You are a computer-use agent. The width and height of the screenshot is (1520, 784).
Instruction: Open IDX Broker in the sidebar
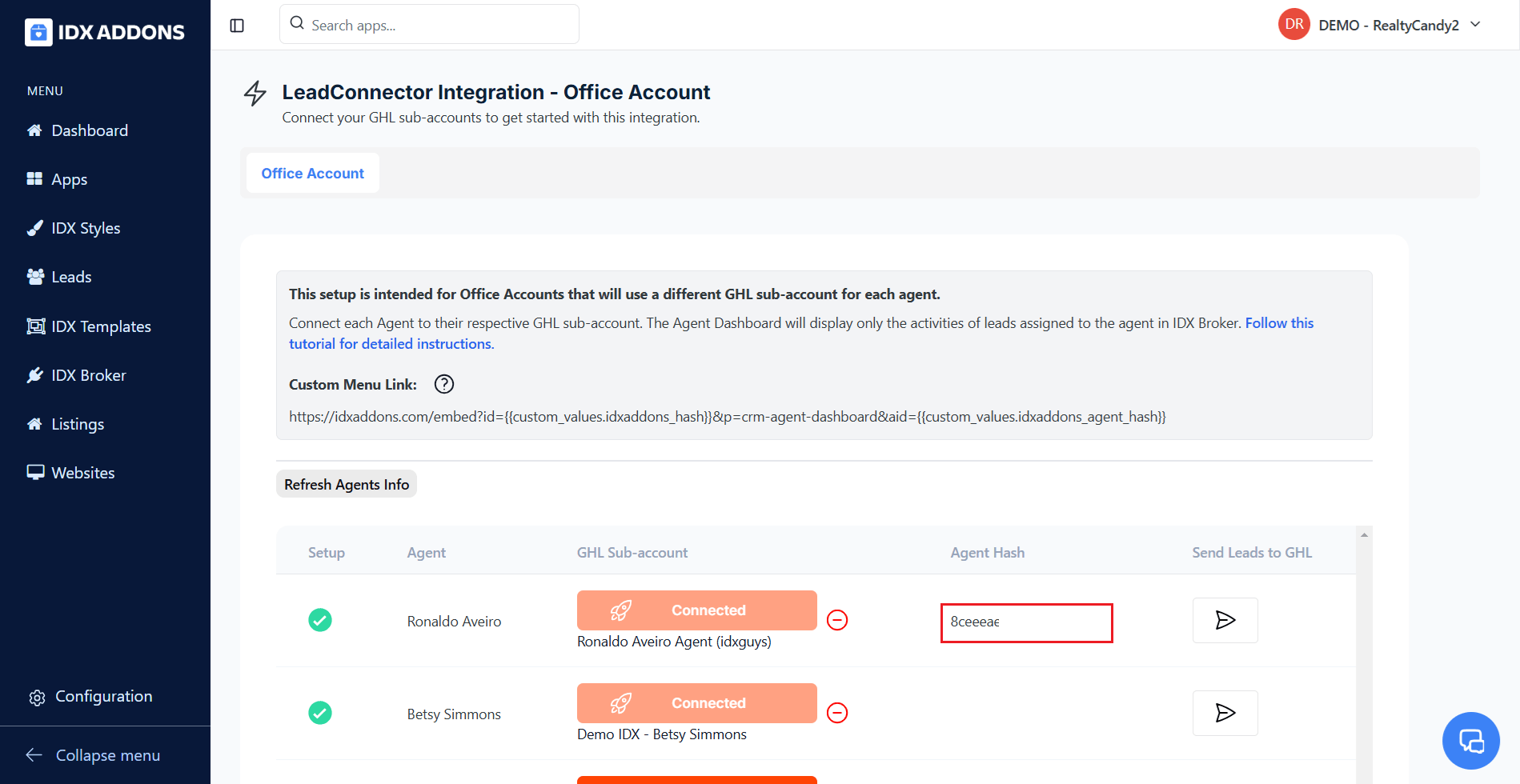coord(88,375)
